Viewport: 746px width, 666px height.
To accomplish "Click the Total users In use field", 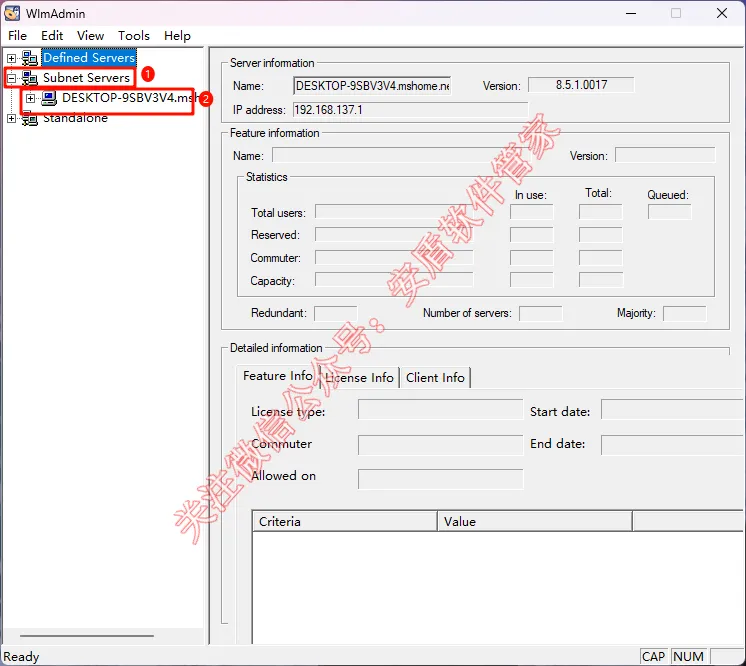I will click(x=531, y=212).
